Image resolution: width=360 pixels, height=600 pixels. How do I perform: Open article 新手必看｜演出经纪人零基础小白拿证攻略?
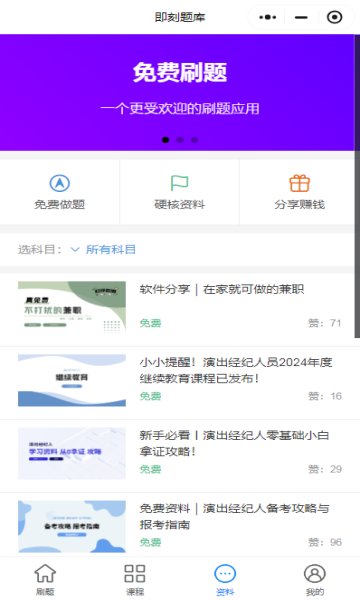[x=235, y=443]
